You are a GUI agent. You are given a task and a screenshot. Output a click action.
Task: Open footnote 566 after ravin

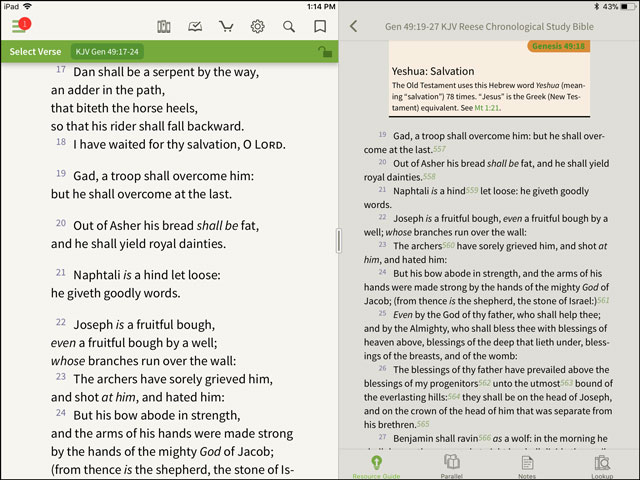click(484, 438)
